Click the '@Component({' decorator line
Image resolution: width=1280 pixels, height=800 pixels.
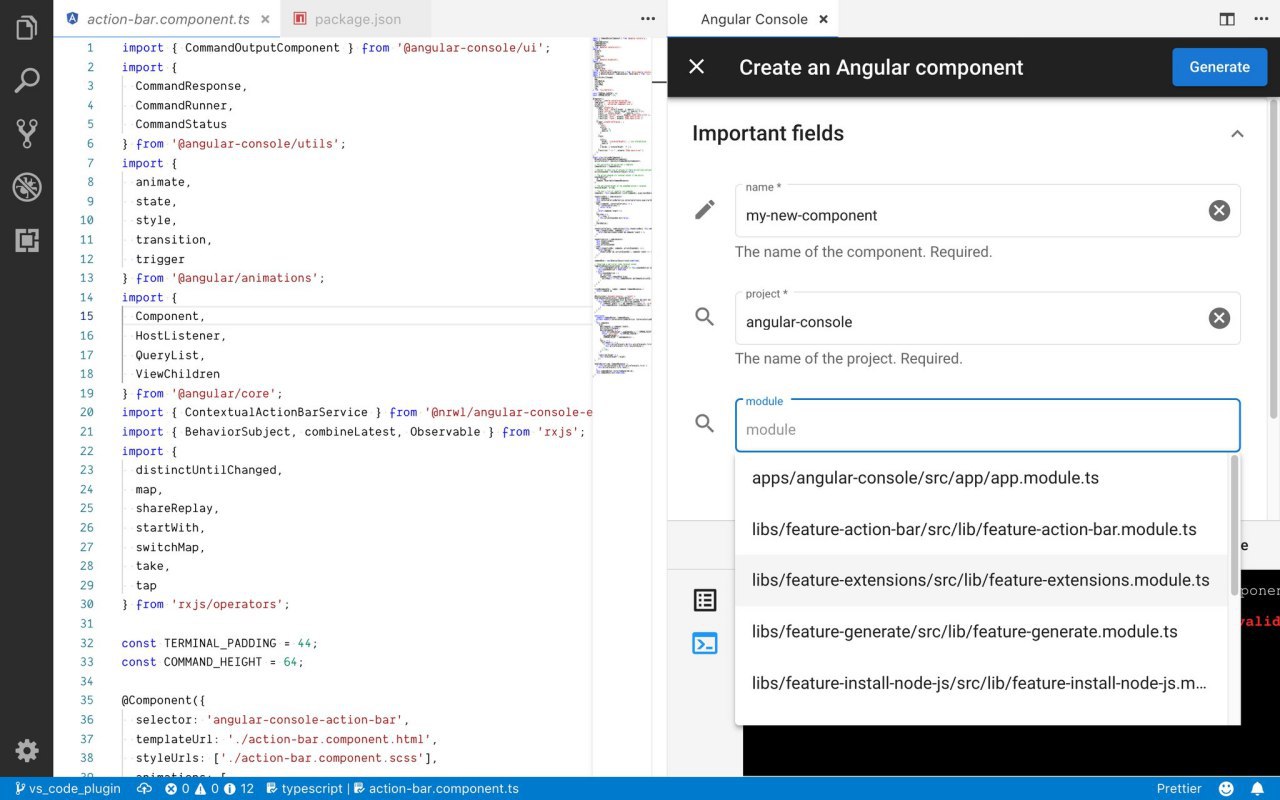point(163,700)
